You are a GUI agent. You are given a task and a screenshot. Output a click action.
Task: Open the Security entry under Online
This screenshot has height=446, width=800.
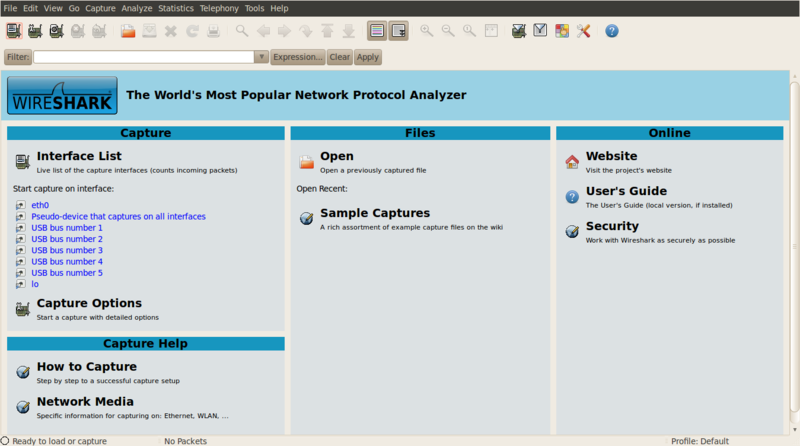coord(612,226)
